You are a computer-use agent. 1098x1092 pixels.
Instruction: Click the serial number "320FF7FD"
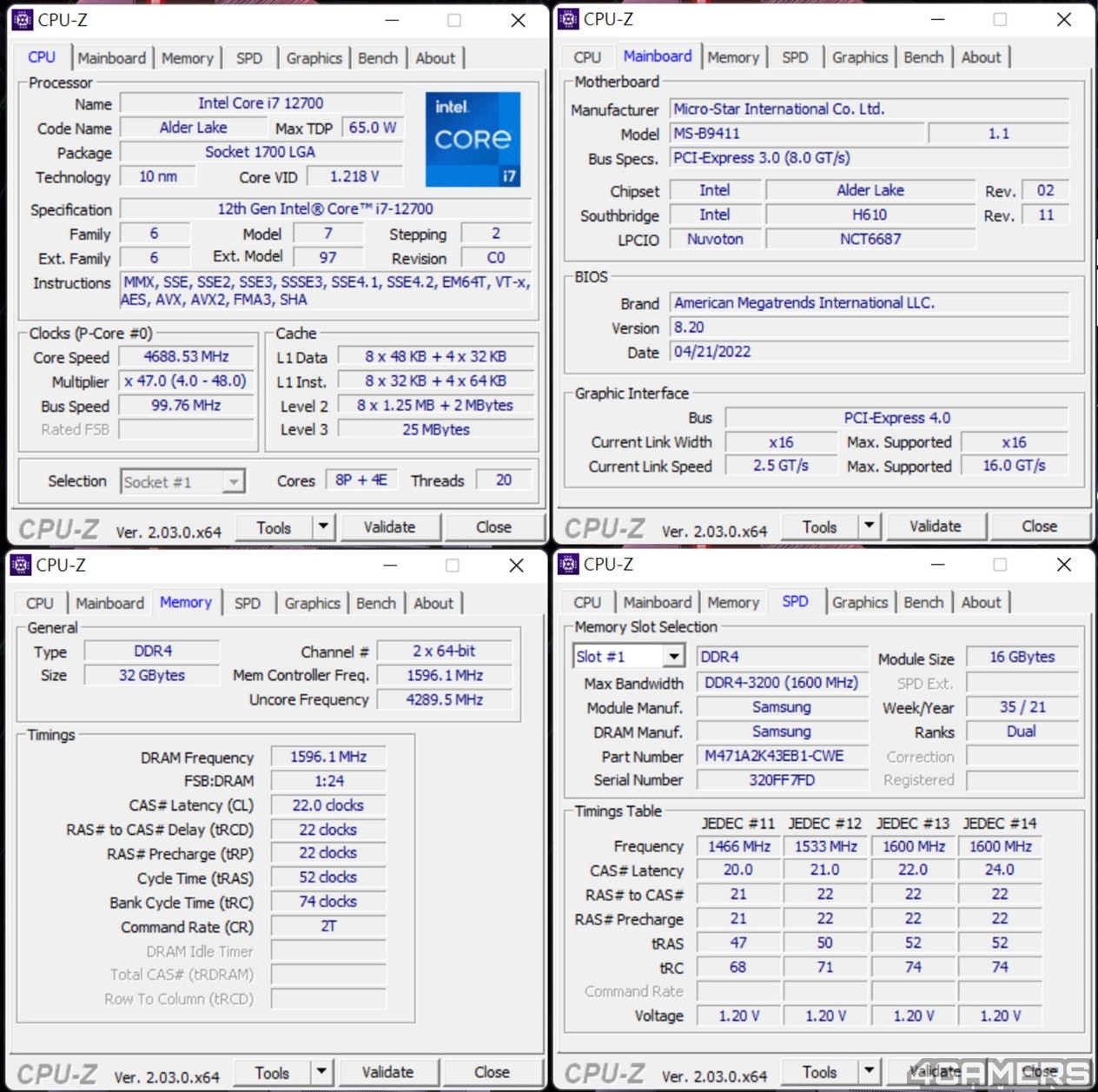(782, 780)
